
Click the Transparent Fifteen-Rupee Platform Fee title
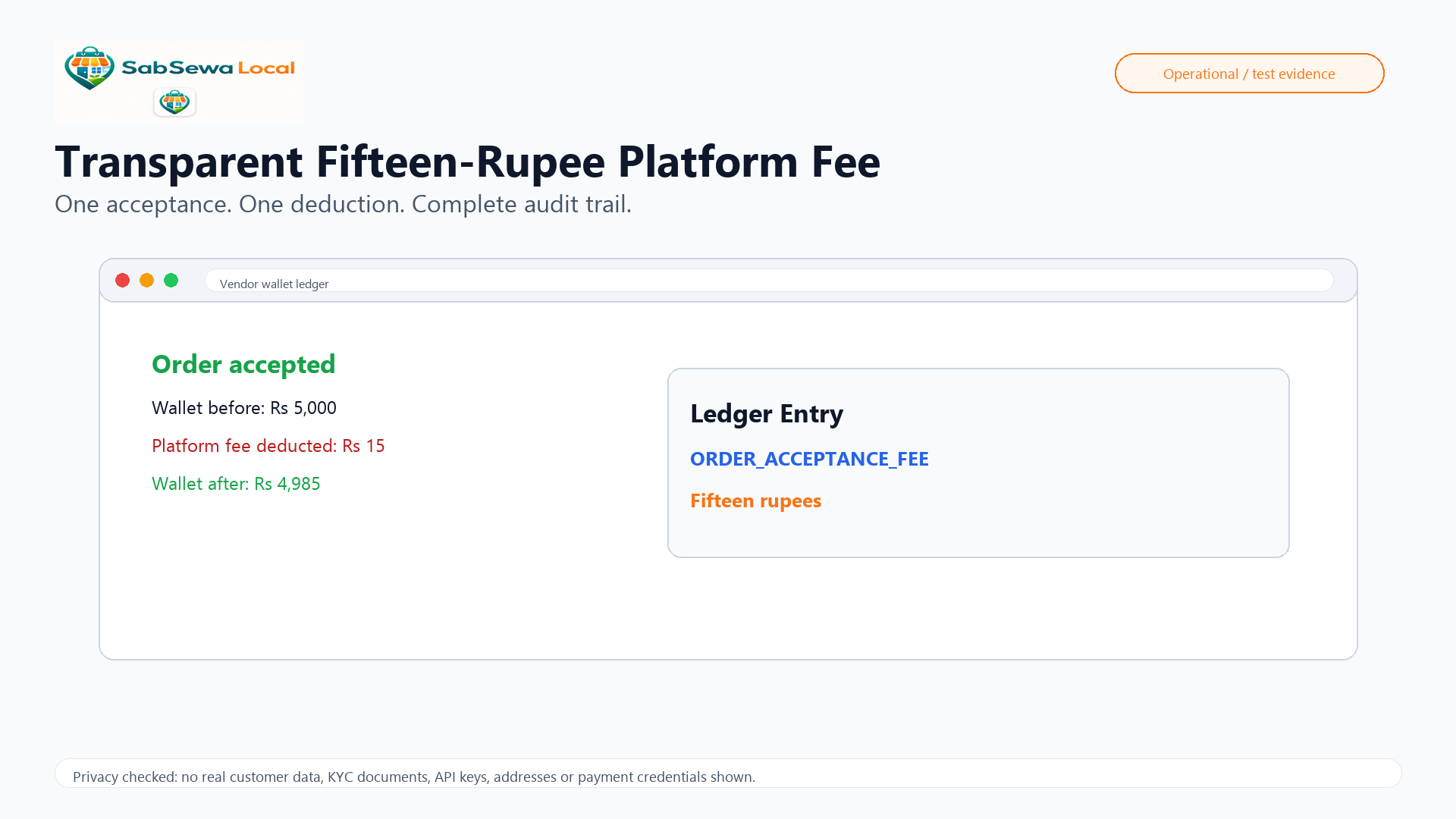click(x=467, y=162)
